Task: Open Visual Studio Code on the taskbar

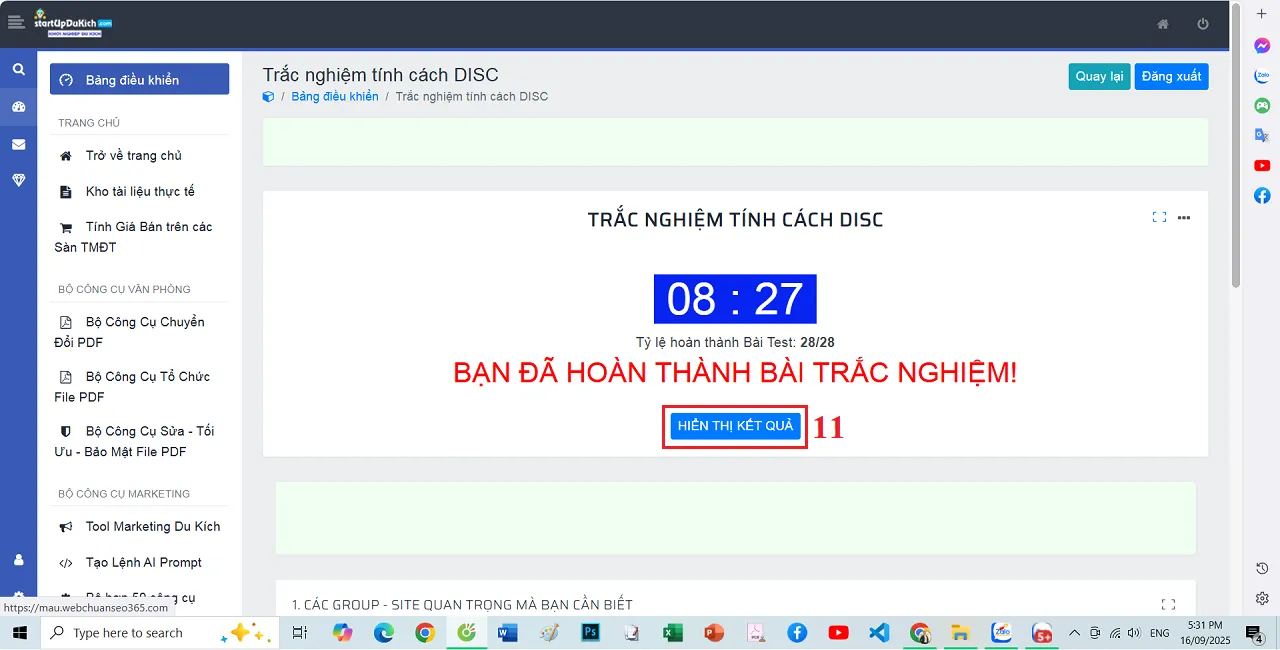Action: [879, 633]
